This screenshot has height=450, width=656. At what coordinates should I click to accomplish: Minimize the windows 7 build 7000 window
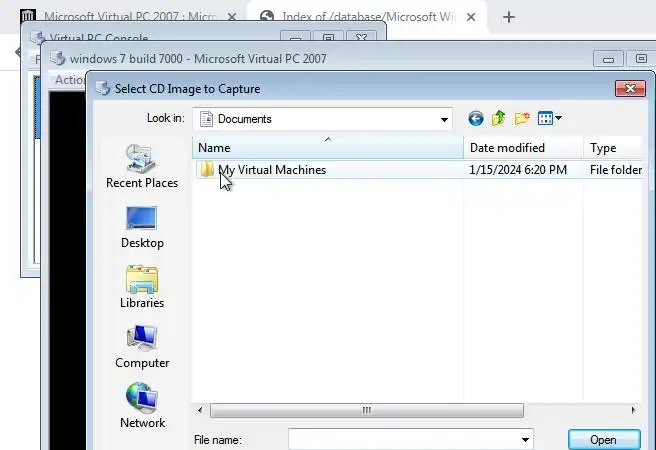608,59
